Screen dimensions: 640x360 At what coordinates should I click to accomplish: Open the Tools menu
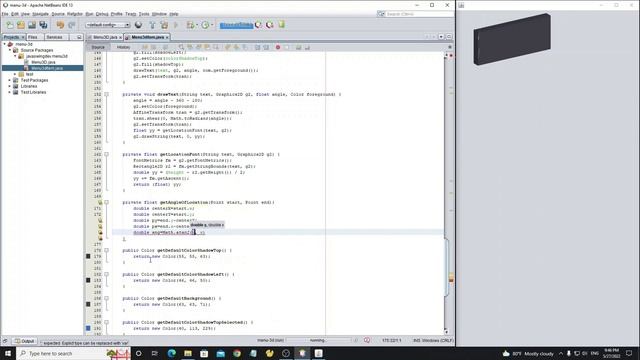click(144, 14)
